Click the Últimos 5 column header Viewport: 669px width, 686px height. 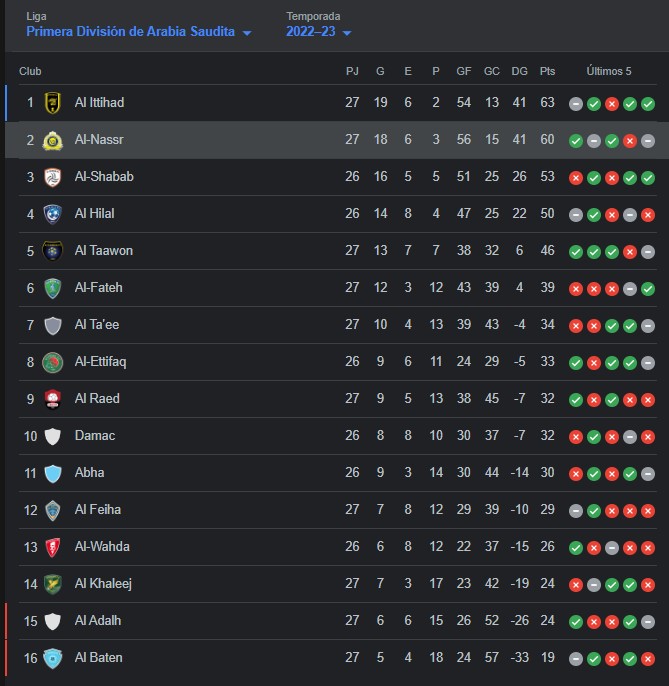(x=609, y=71)
